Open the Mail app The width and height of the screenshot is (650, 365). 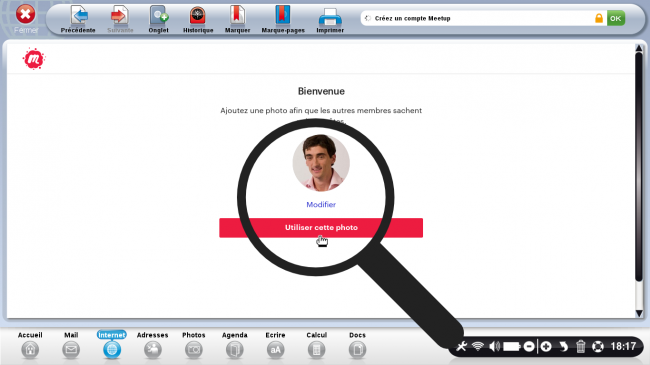[x=71, y=345]
